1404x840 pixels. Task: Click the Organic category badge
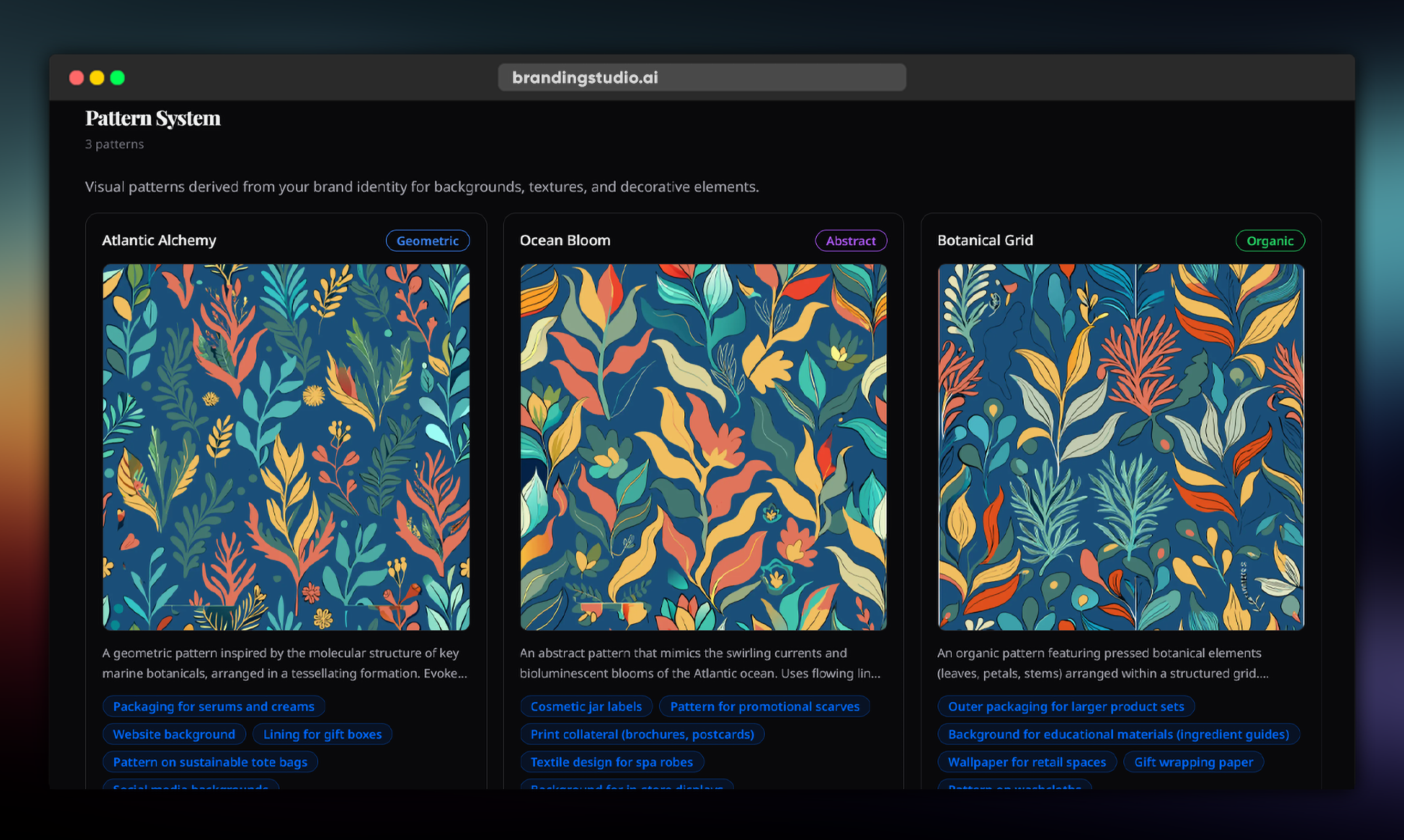coord(1270,241)
